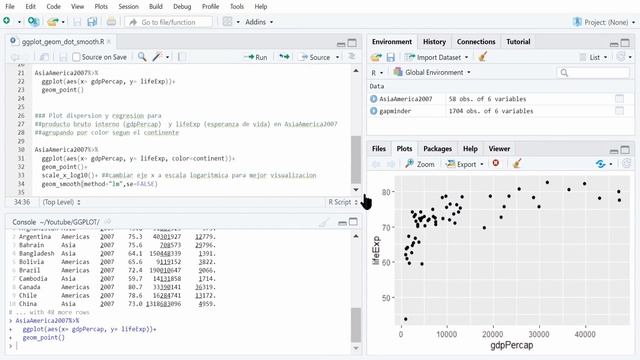Click the Run button

[x=256, y=57]
